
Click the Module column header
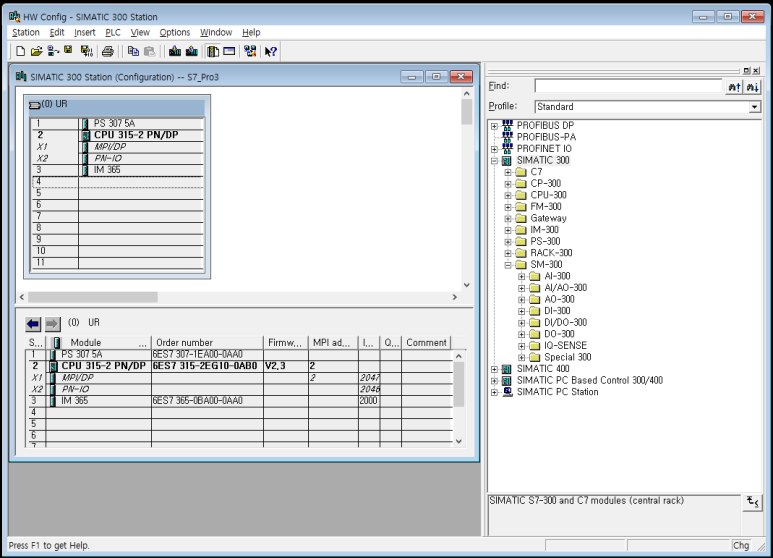(99, 343)
